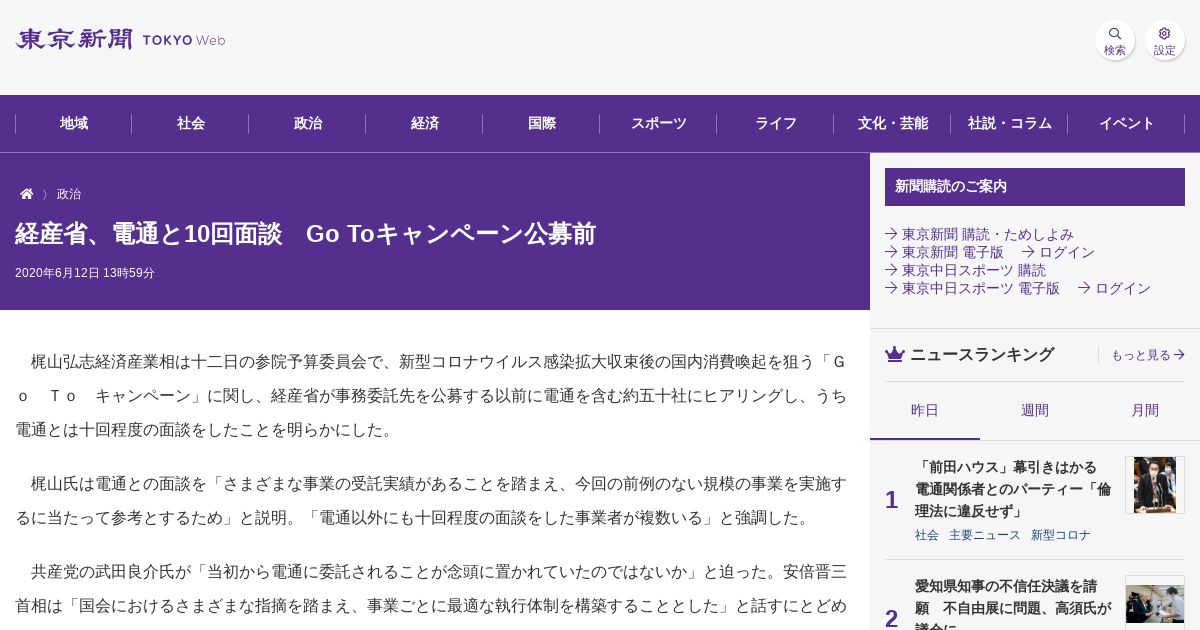
Task: Click the 新型コロナ tag under rank 1
Action: pos(1061,535)
